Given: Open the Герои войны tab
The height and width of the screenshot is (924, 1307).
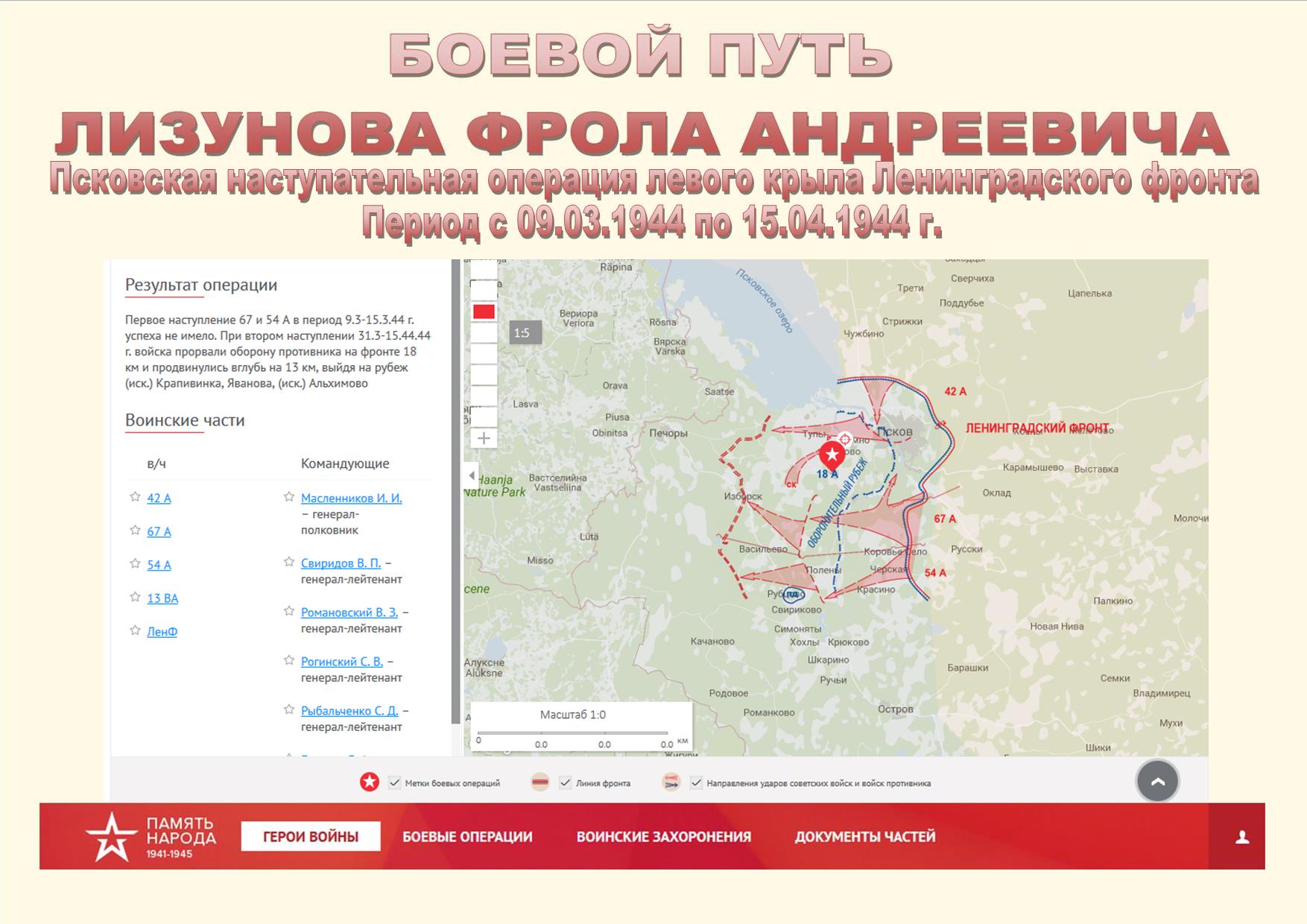Looking at the screenshot, I should click(311, 836).
